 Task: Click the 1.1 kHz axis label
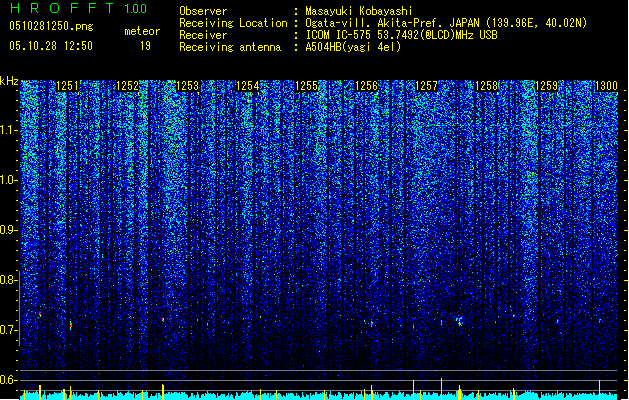9,130
